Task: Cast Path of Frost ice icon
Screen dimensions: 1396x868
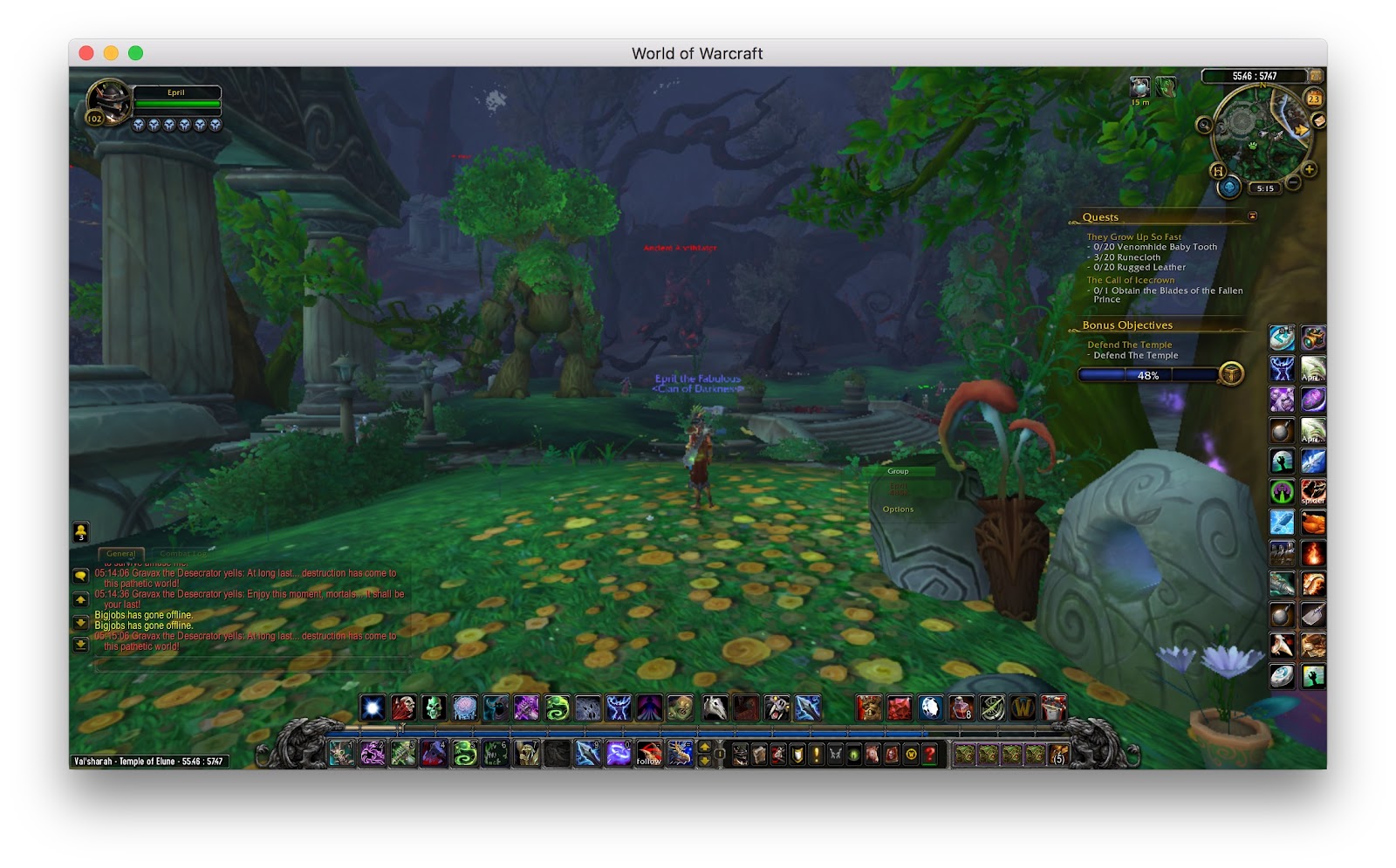Action: [x=1282, y=523]
